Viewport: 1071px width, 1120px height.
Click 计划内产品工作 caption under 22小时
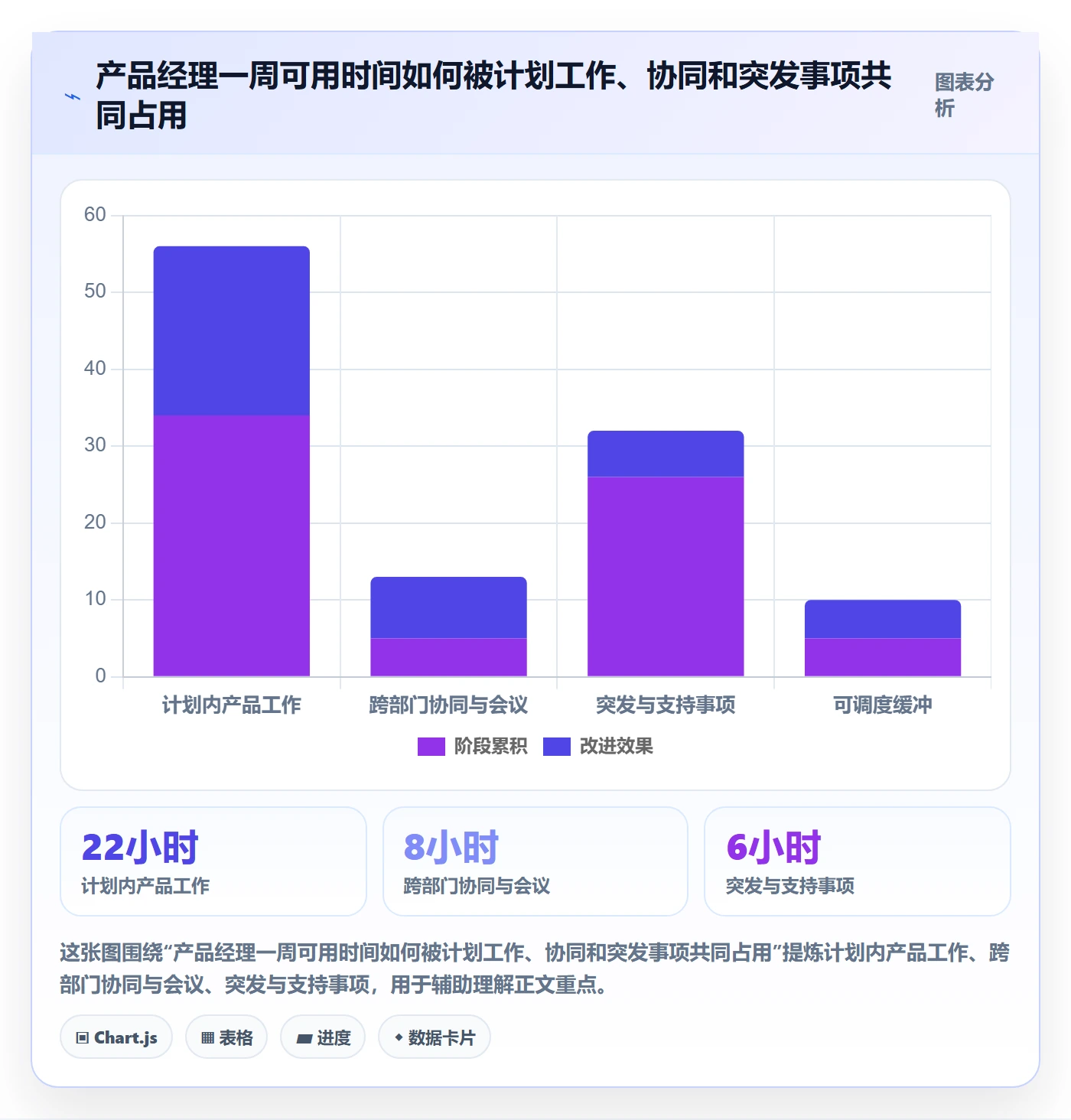pyautogui.click(x=145, y=886)
